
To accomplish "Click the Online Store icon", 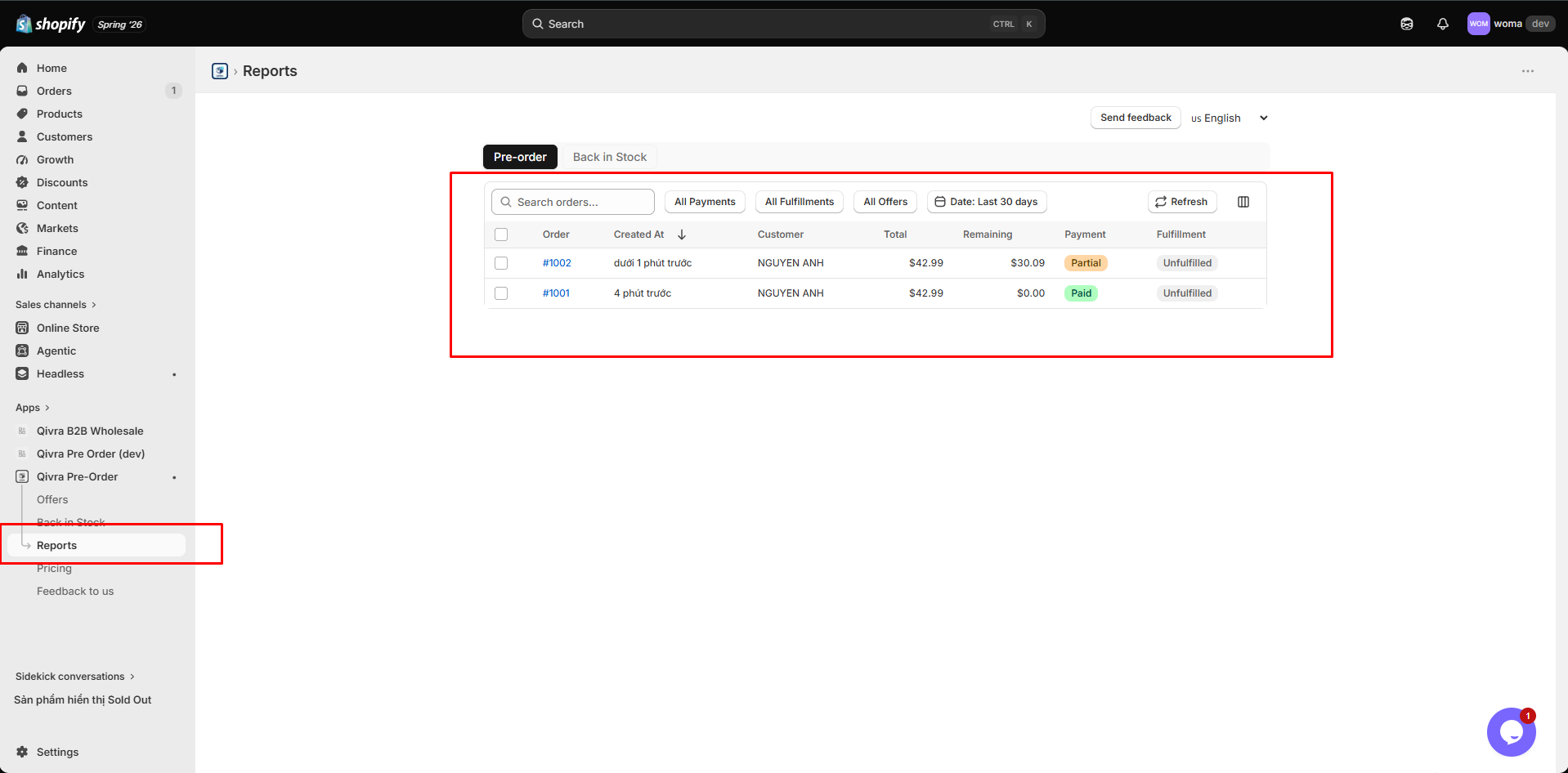I will pyautogui.click(x=22, y=328).
